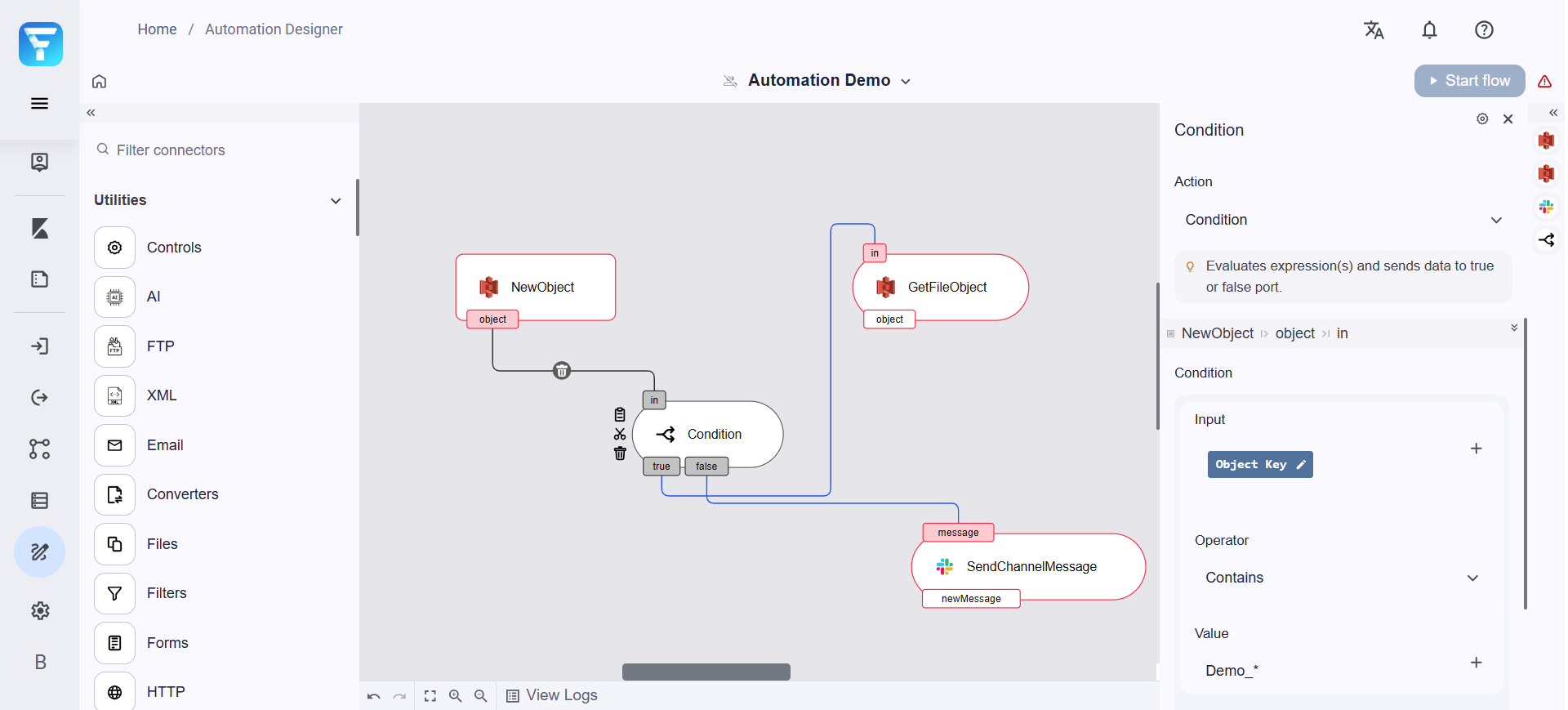Select the Converters connector
The height and width of the screenshot is (710, 1568).
tap(182, 494)
